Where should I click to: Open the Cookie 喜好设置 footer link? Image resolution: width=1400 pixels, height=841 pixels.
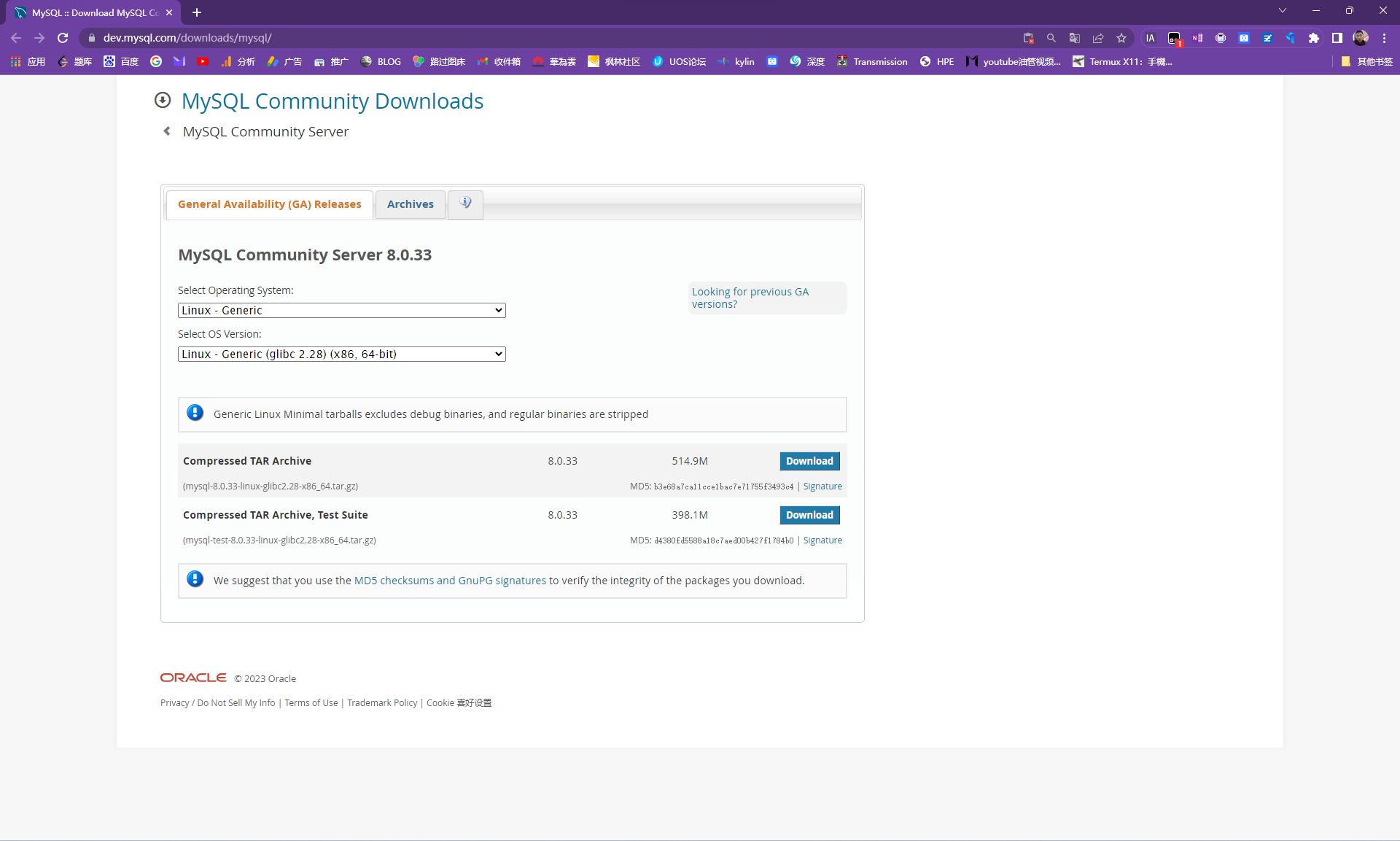coord(459,703)
